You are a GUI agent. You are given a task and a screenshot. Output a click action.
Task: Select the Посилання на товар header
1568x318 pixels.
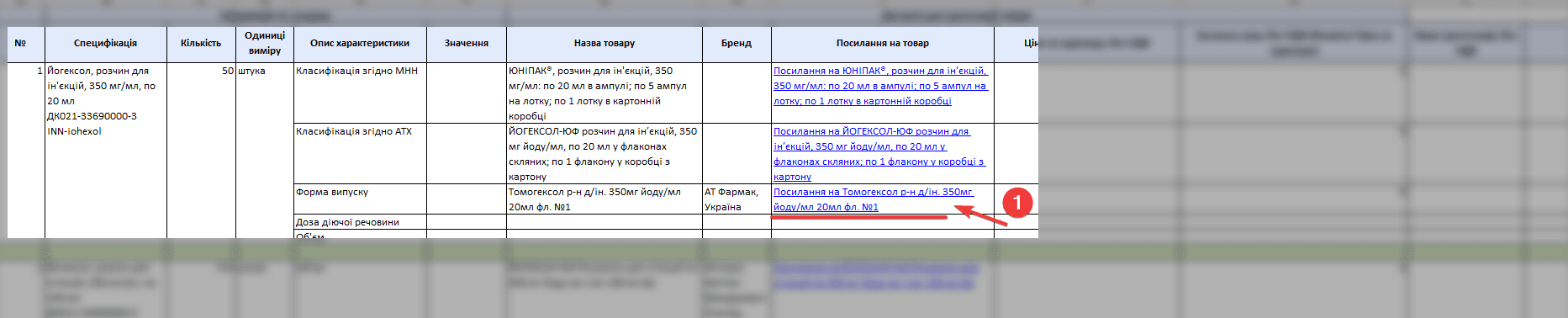point(883,44)
